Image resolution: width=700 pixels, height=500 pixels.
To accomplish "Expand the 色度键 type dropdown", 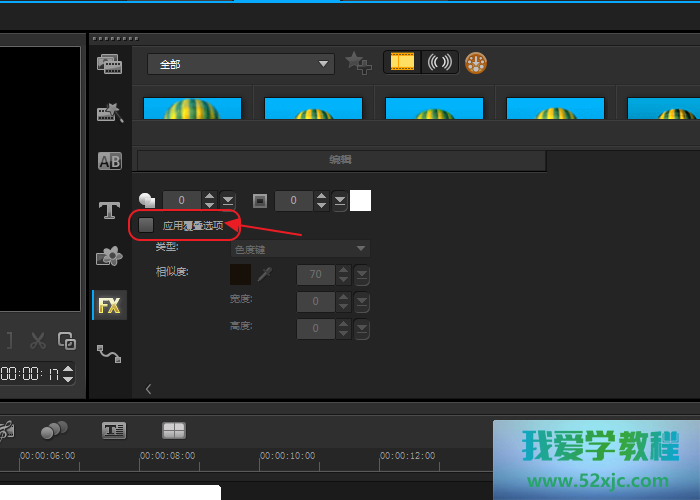I will tap(300, 248).
